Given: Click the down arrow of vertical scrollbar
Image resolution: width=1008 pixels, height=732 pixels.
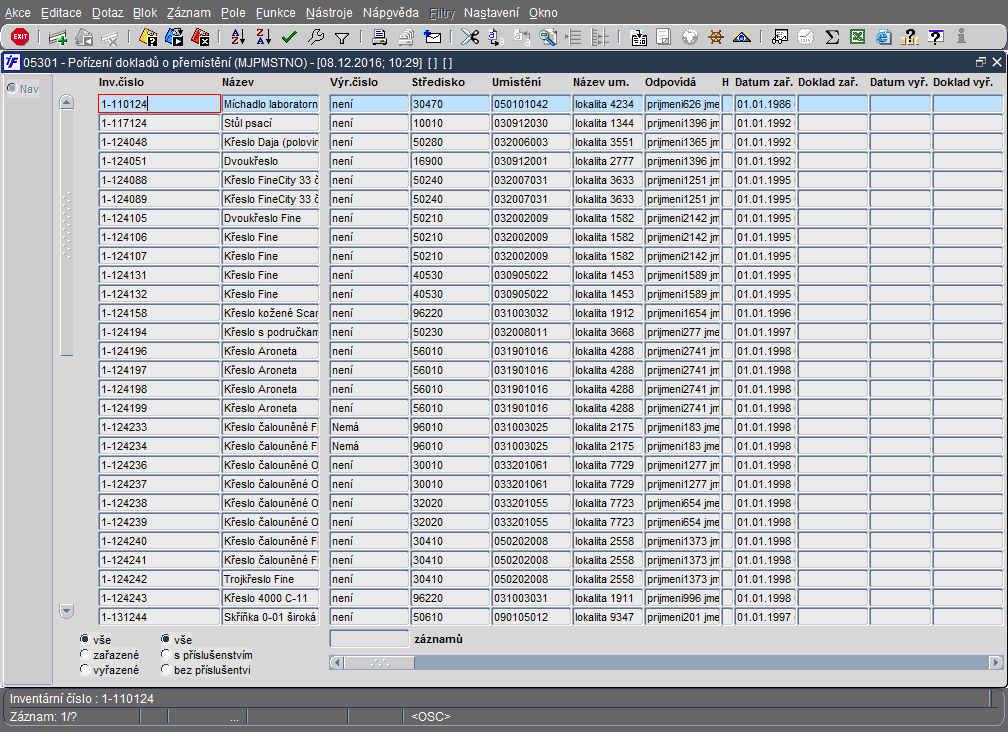Looking at the screenshot, I should (x=67, y=610).
